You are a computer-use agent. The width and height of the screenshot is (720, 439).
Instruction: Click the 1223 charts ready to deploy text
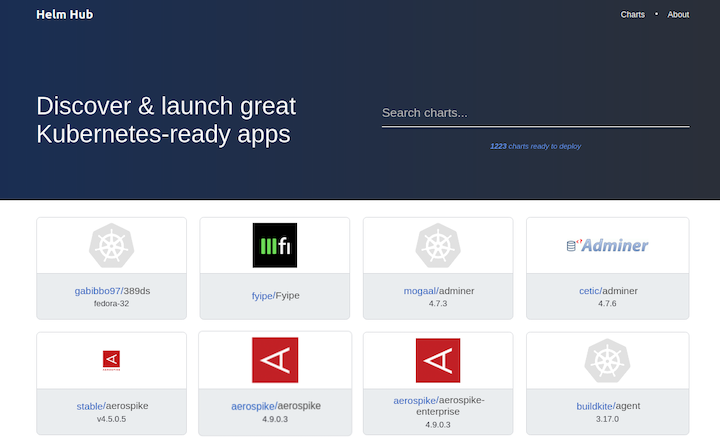[x=535, y=146]
